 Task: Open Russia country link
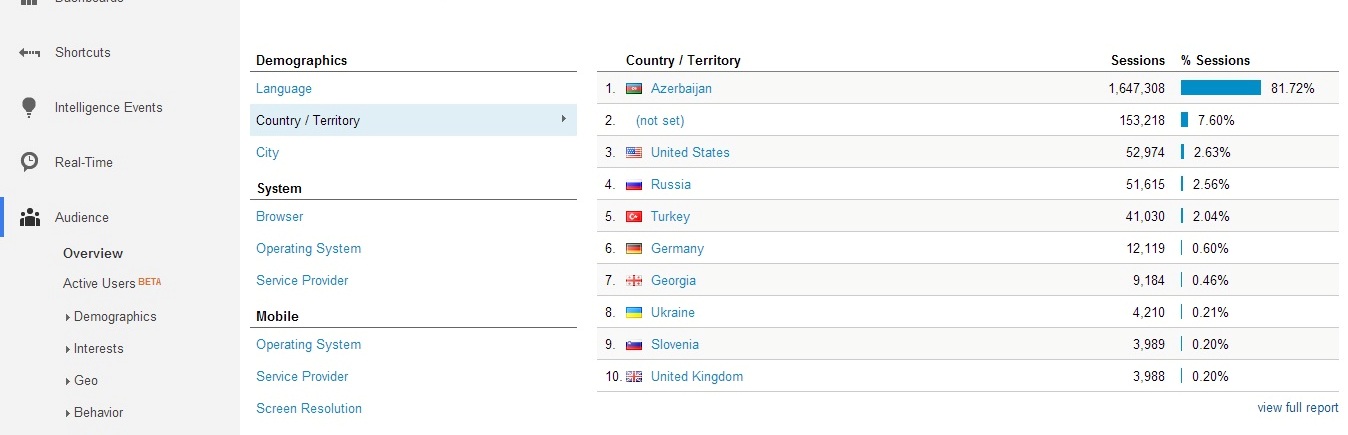point(671,184)
